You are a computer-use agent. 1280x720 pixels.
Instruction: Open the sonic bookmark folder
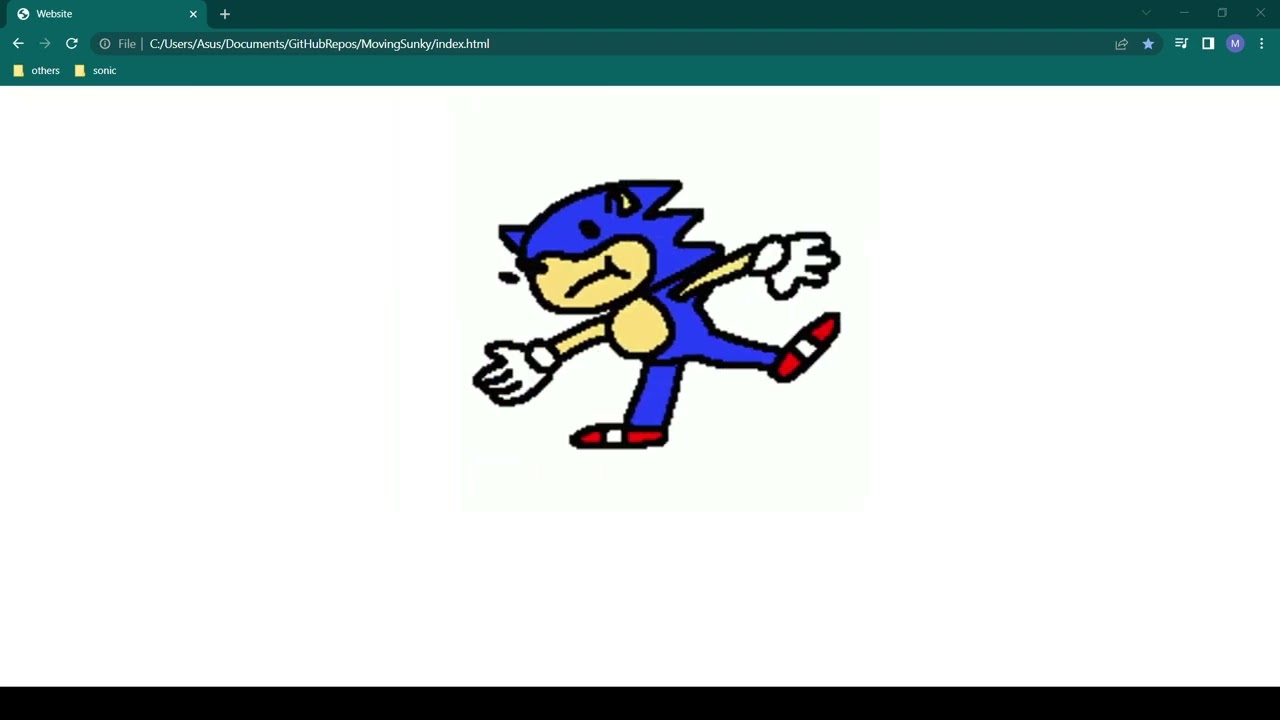(x=95, y=71)
